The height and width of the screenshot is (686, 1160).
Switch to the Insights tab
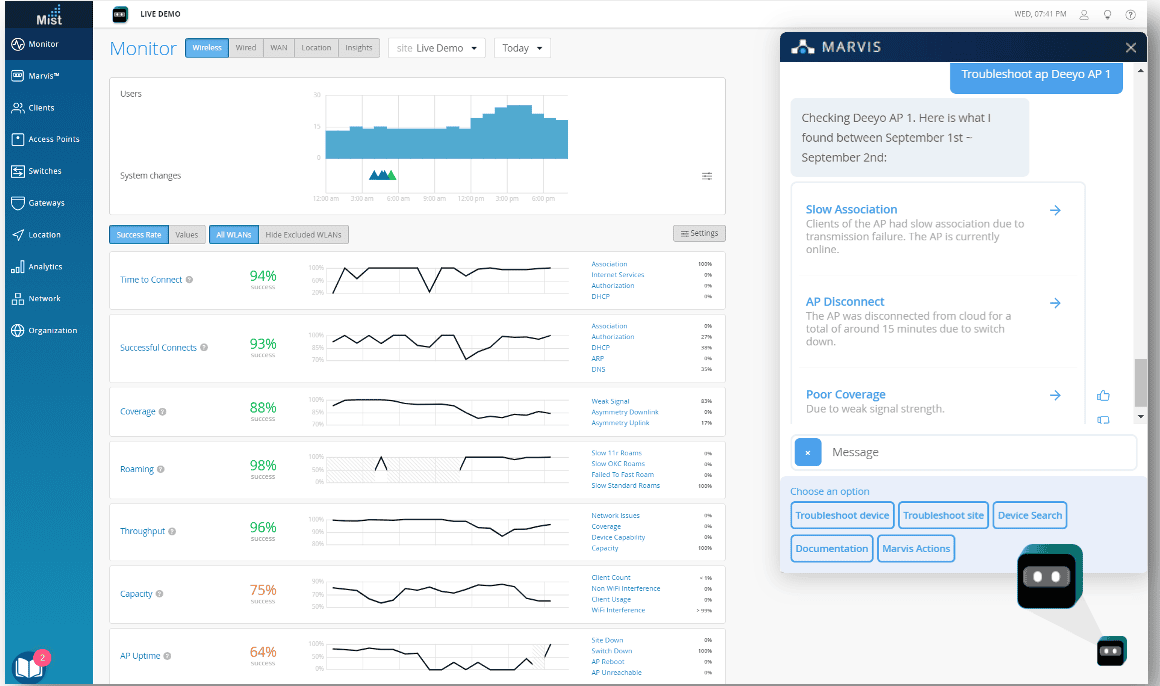pos(359,48)
